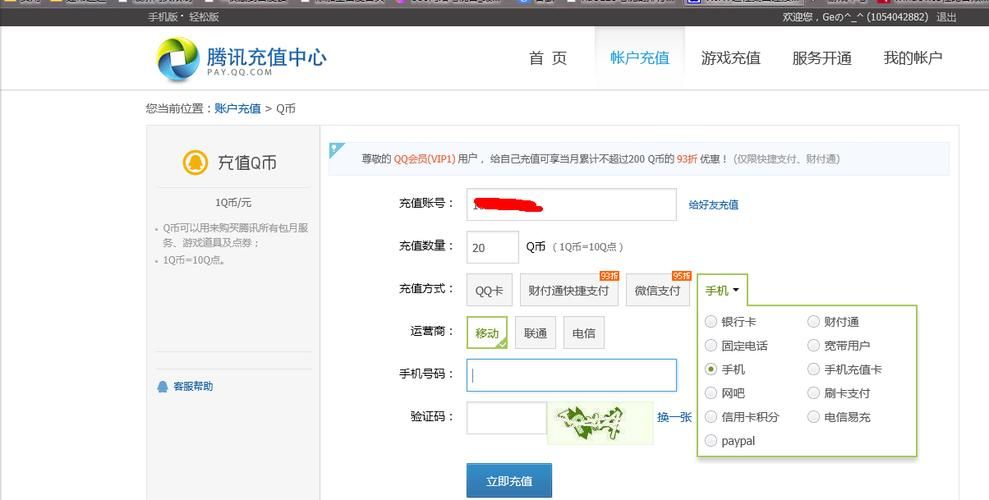The image size is (989, 500).
Task: Click the customer service bell icon
Action: pyautogui.click(x=163, y=387)
